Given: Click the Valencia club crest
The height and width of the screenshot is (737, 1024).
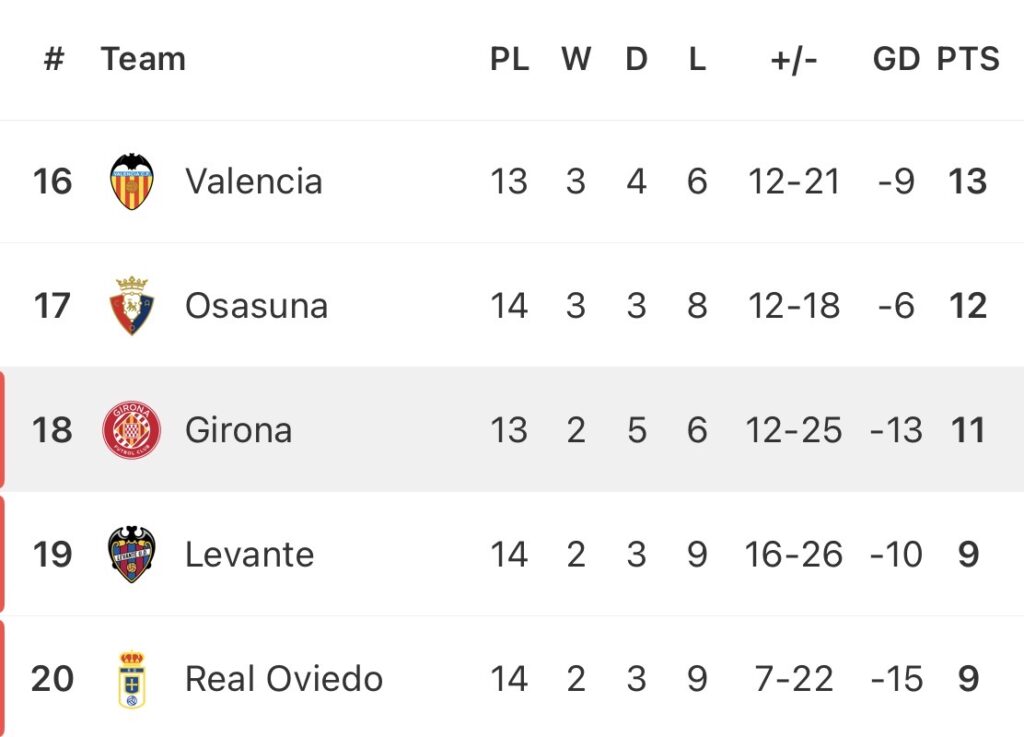Looking at the screenshot, I should coord(131,181).
